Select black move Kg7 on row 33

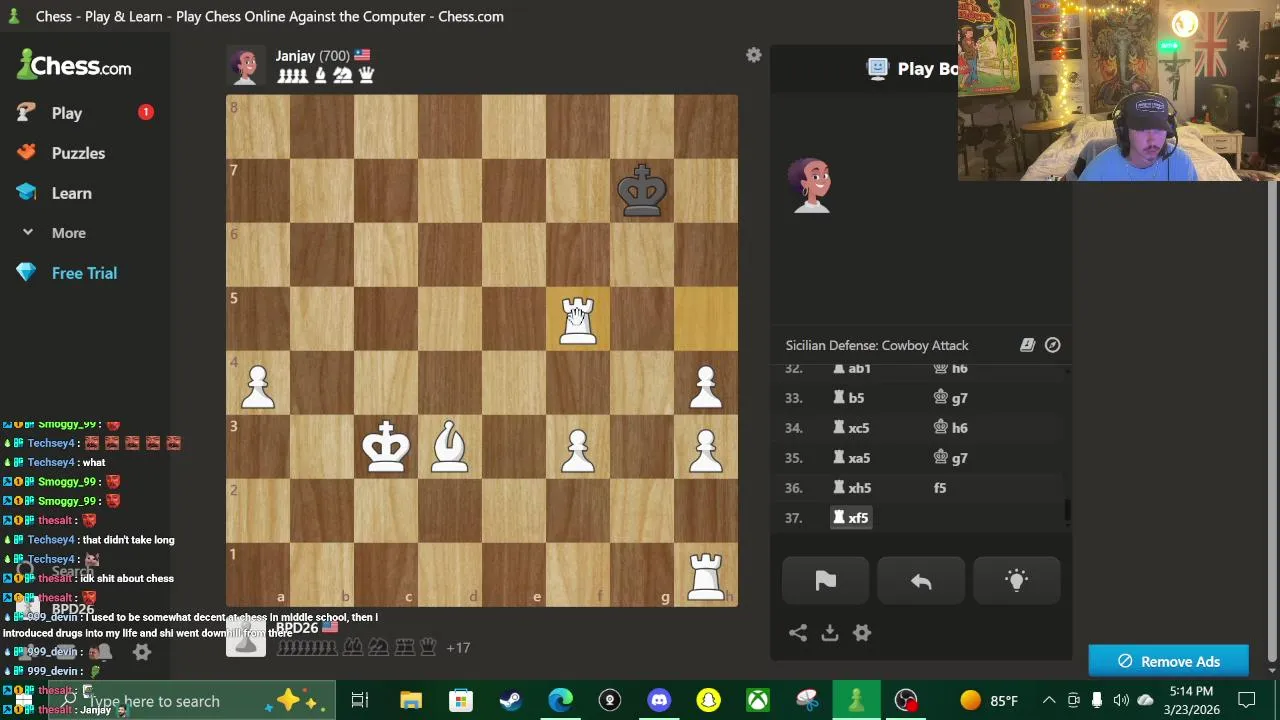click(950, 398)
